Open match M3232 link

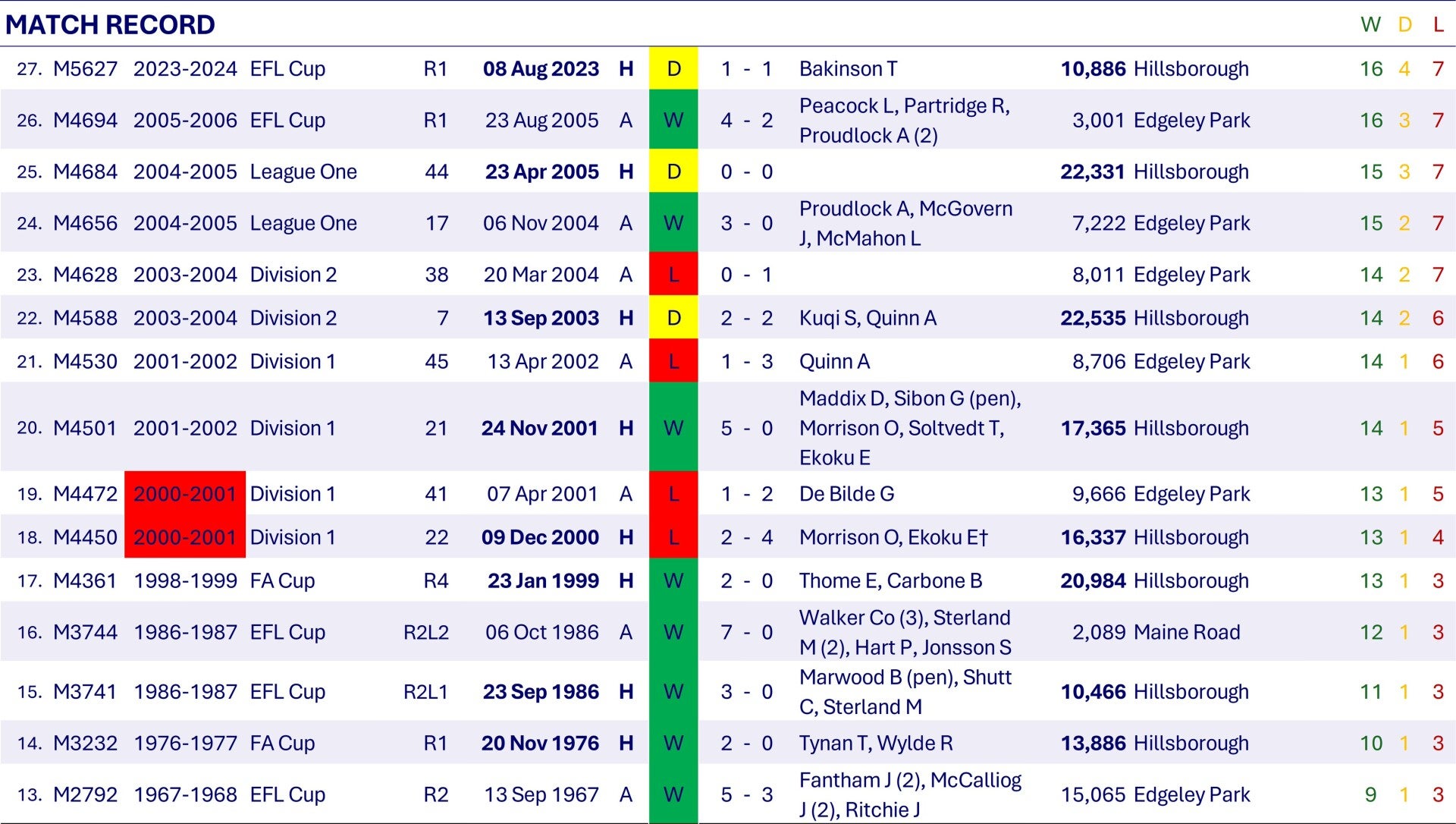click(x=85, y=743)
